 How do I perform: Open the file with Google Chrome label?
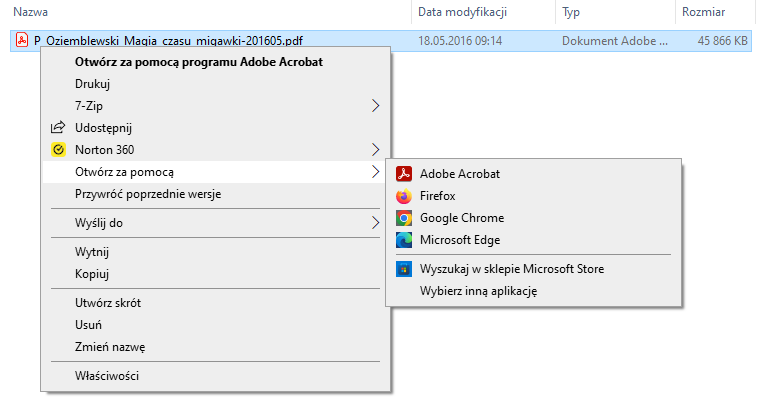point(462,218)
